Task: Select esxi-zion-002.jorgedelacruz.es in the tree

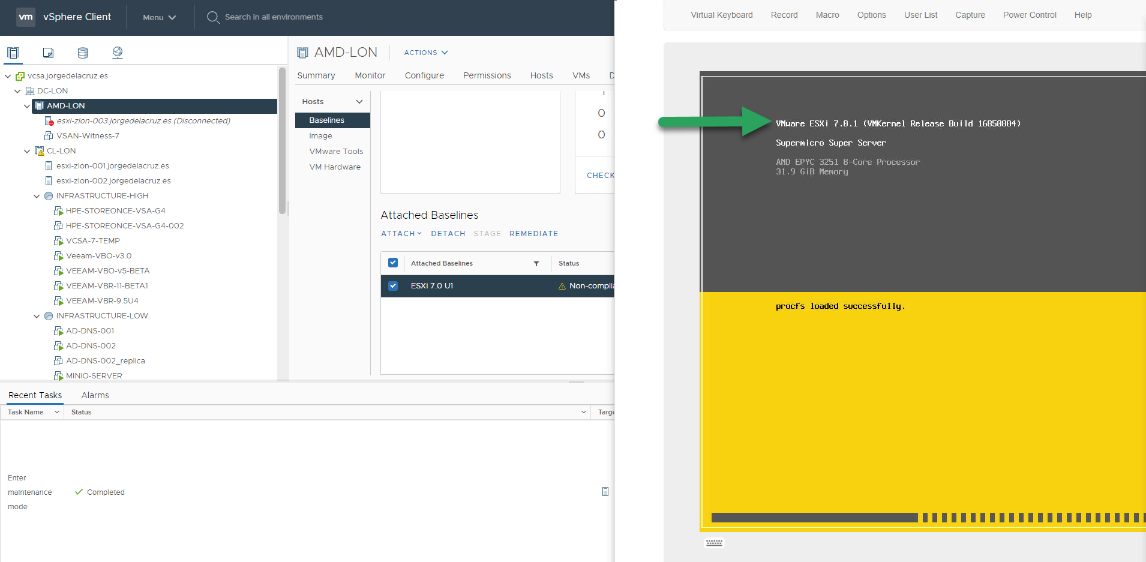Action: (x=114, y=181)
